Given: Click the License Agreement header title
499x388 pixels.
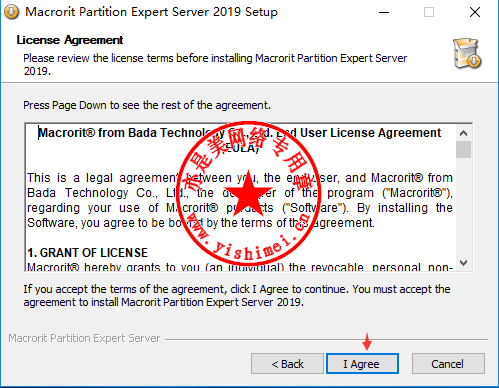Looking at the screenshot, I should tap(70, 40).
